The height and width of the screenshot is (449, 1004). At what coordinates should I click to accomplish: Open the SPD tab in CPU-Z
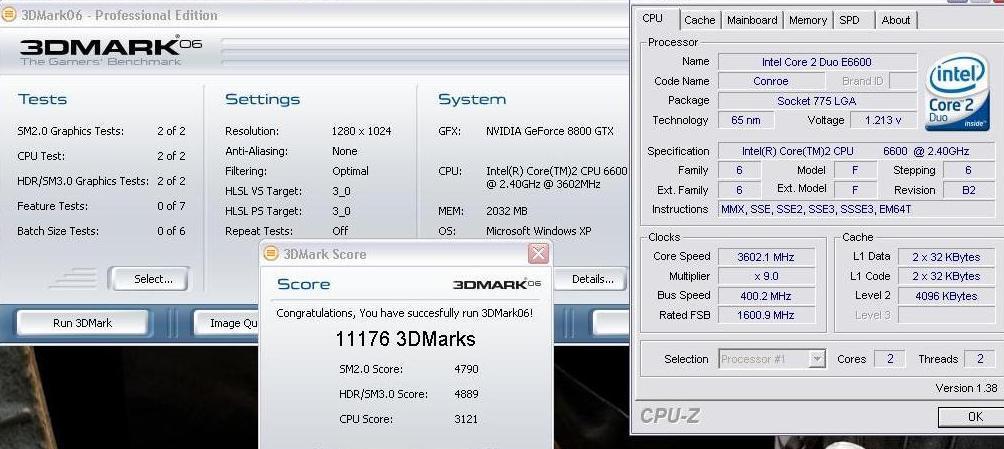(849, 20)
